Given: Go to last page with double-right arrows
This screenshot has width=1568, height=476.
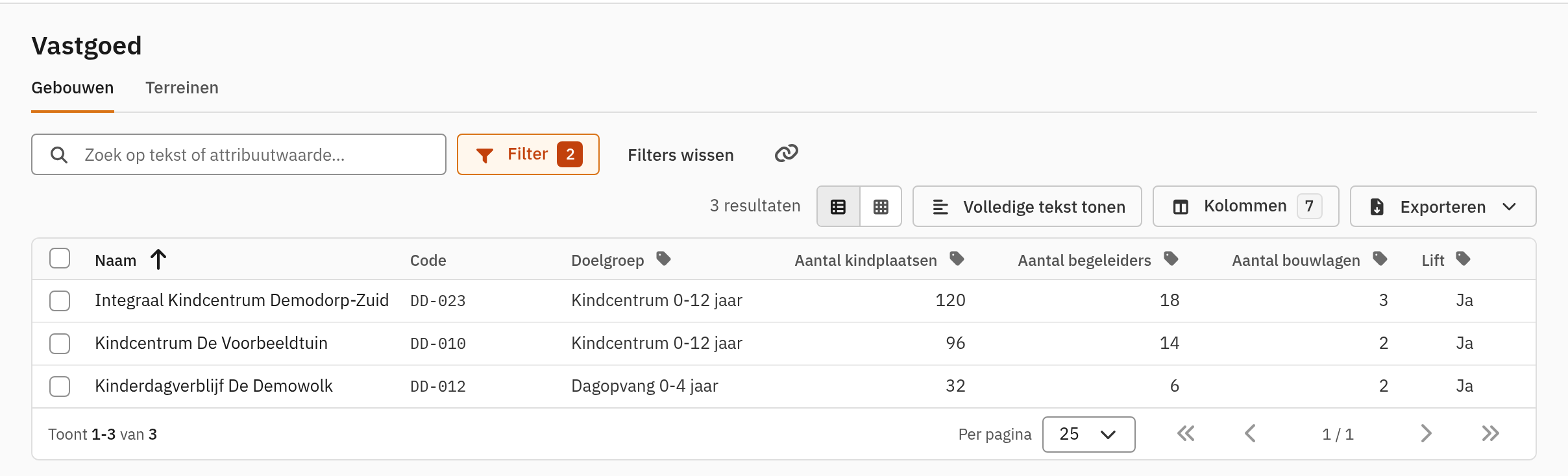Looking at the screenshot, I should click(1491, 433).
